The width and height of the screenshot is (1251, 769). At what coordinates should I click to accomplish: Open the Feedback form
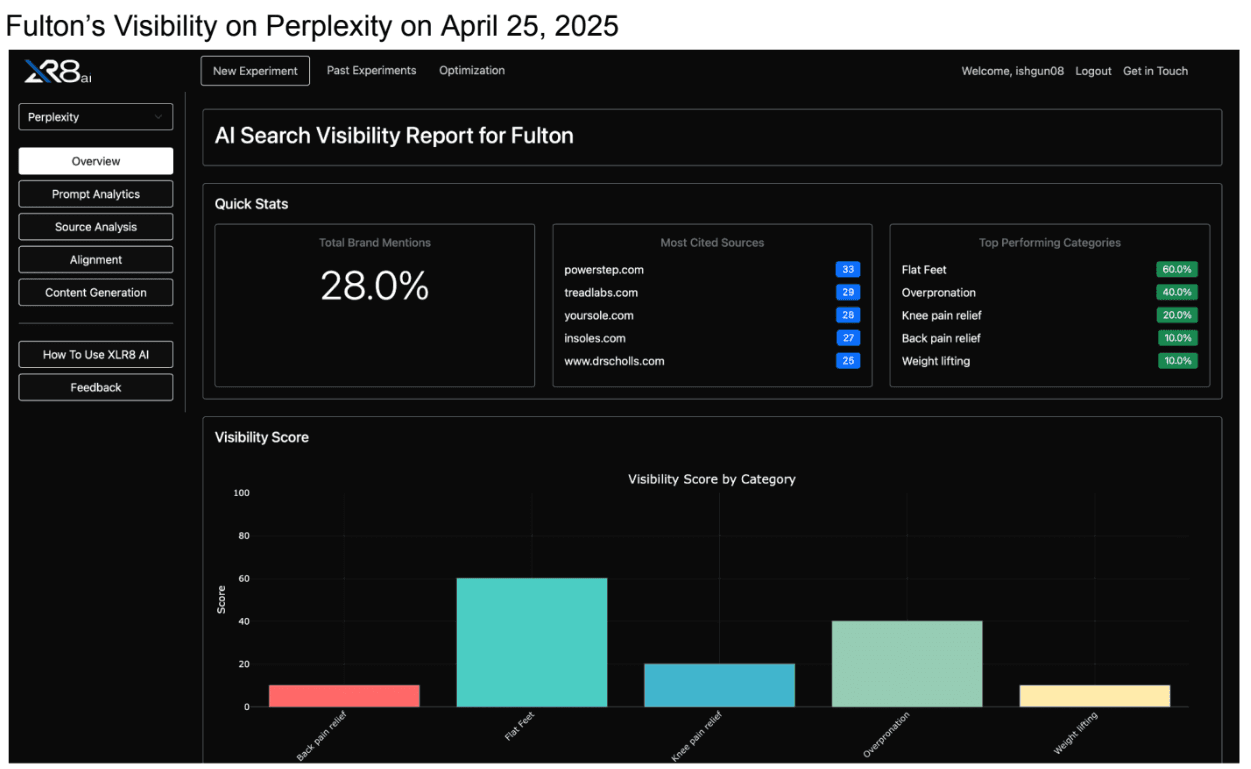(x=95, y=387)
